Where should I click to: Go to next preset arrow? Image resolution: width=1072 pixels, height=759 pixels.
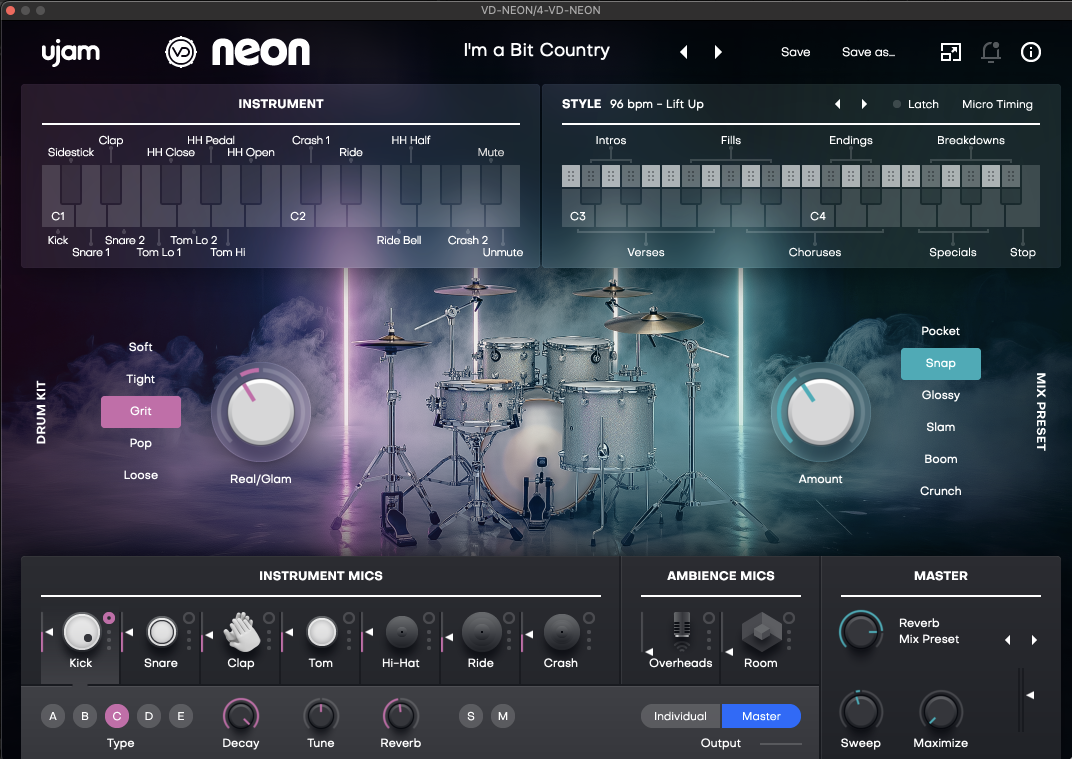click(x=718, y=52)
